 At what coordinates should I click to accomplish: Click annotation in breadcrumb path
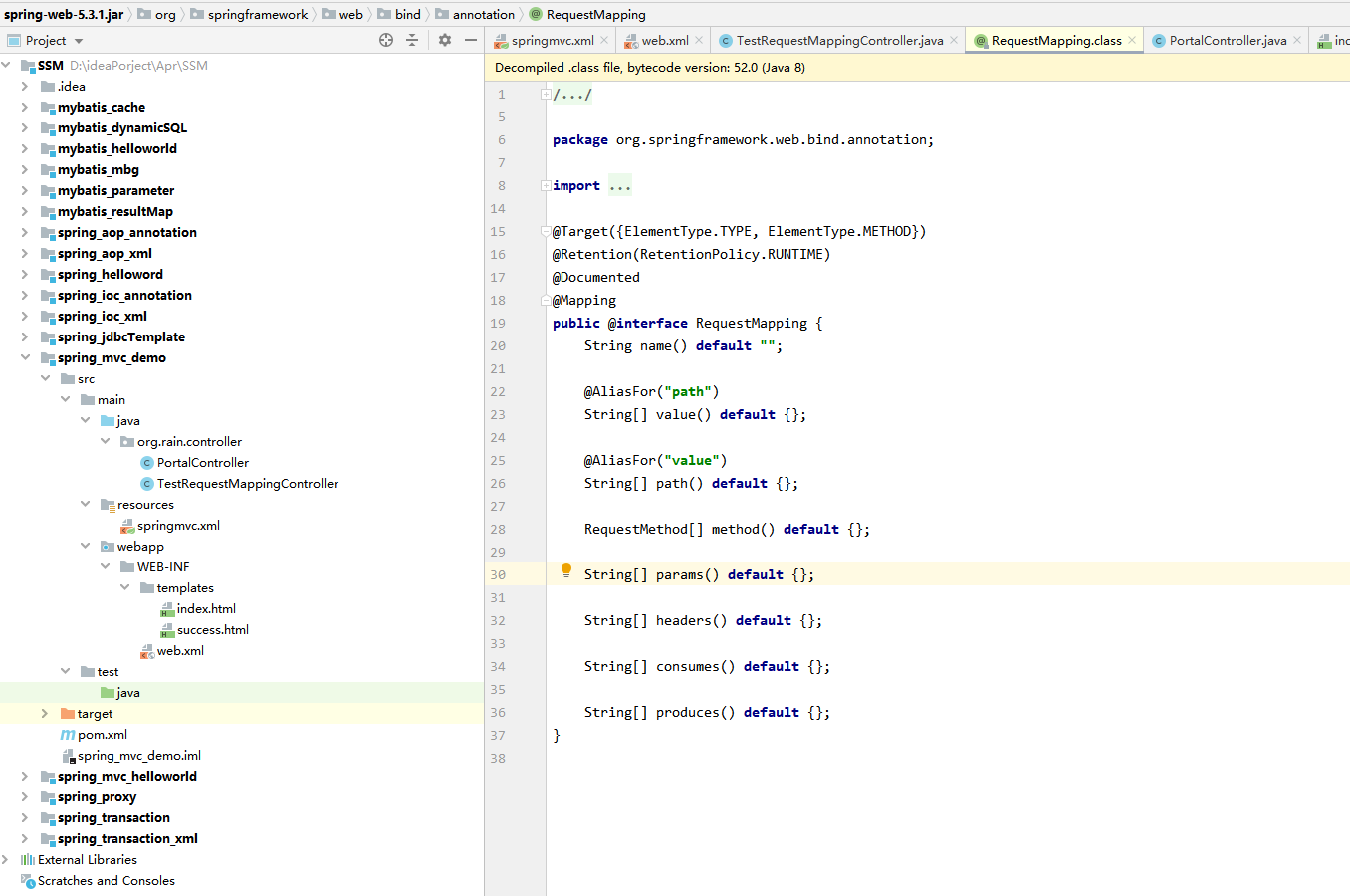tap(484, 14)
